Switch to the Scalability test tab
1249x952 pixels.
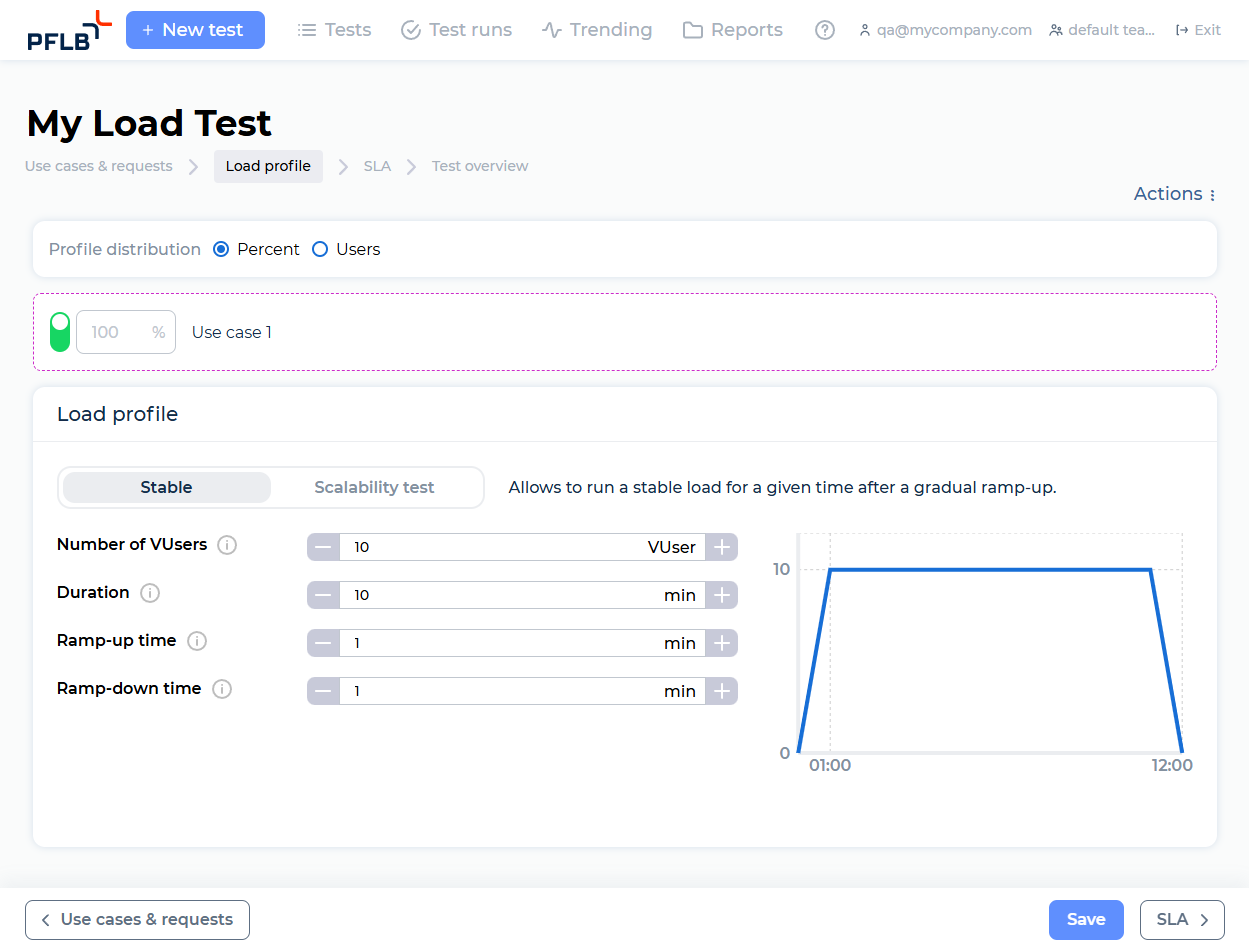coord(374,487)
